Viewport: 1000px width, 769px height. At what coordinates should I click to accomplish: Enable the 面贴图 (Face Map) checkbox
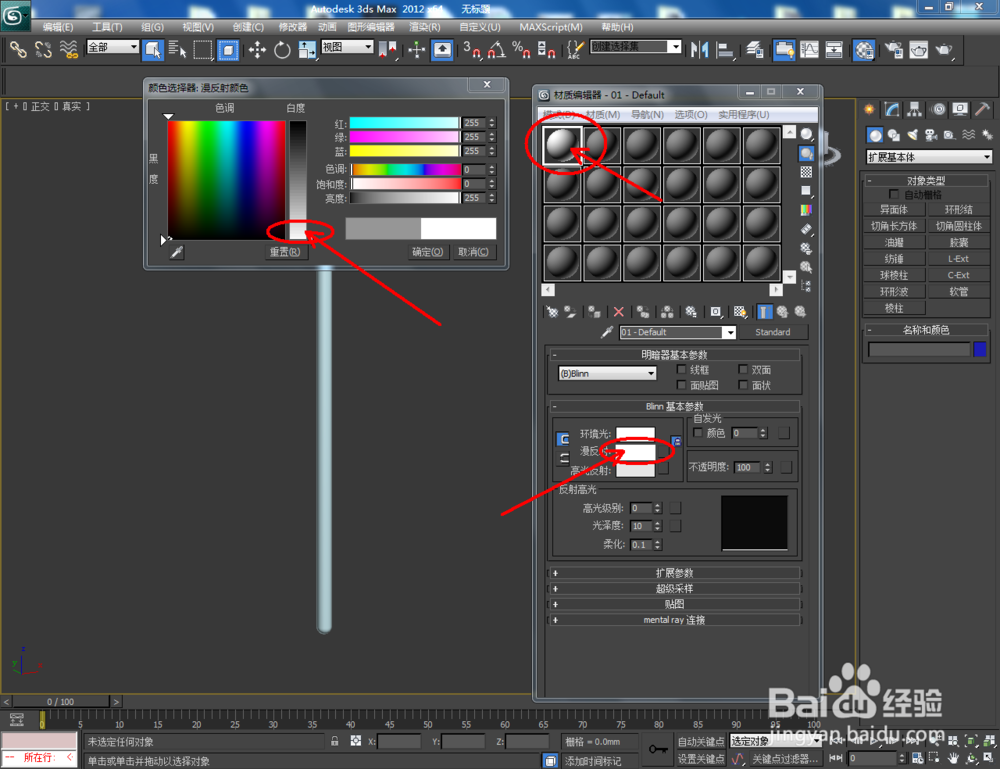pos(682,384)
